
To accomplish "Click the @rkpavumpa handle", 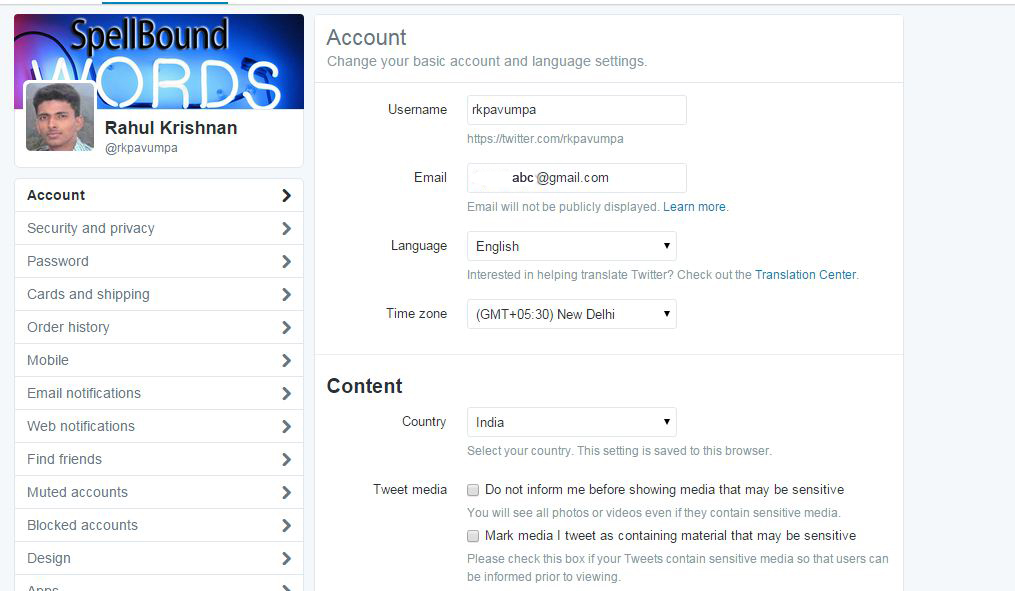I will 141,148.
